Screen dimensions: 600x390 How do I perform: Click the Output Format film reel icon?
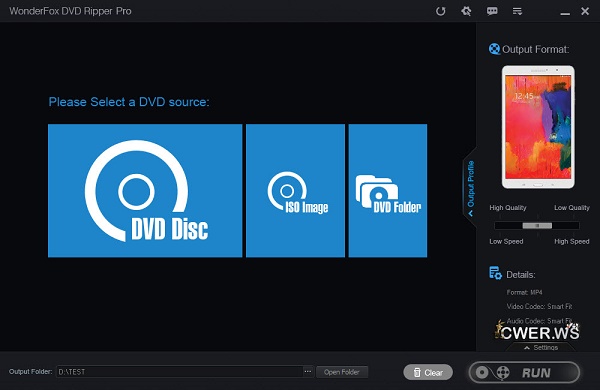(x=494, y=49)
